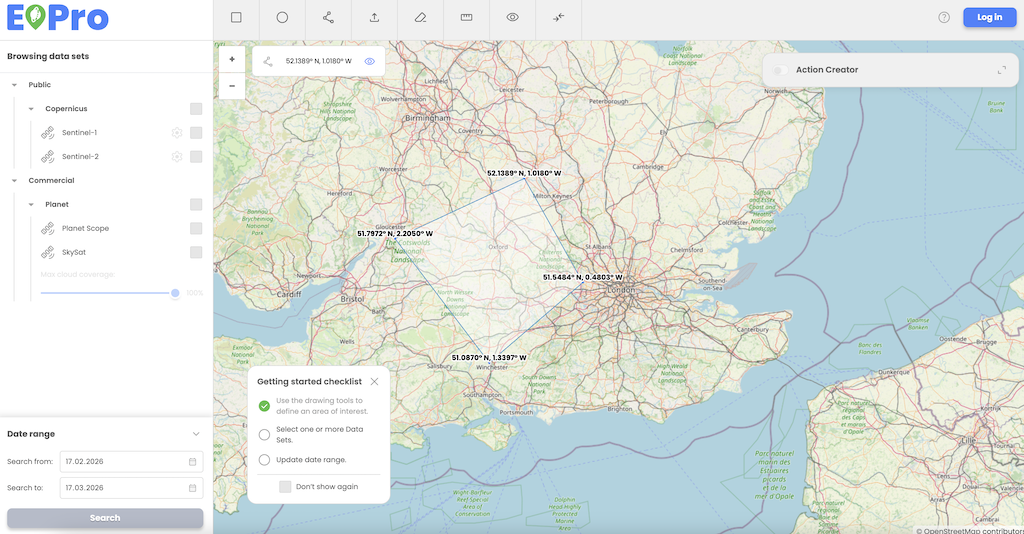
Task: Check the Copernicus checkbox
Action: [x=196, y=109]
